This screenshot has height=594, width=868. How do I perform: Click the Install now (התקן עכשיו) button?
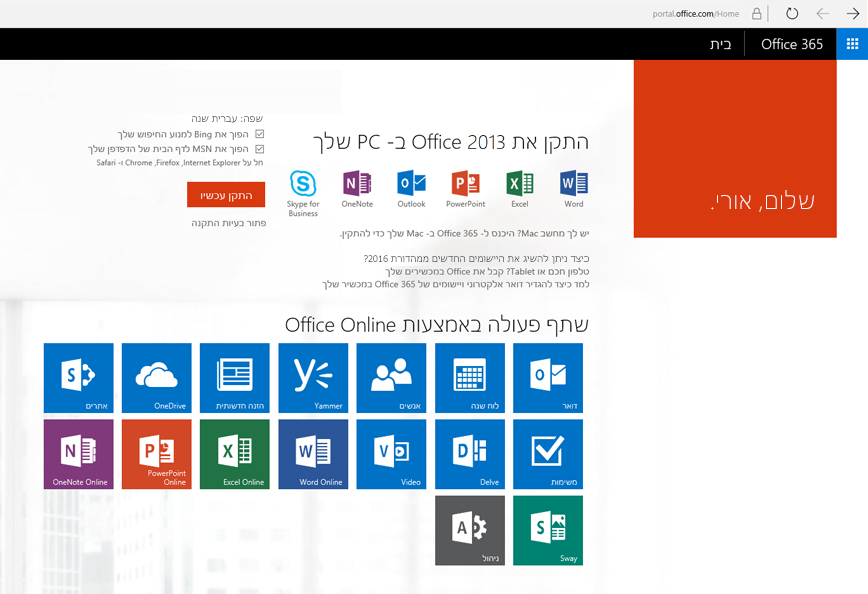[x=226, y=195]
